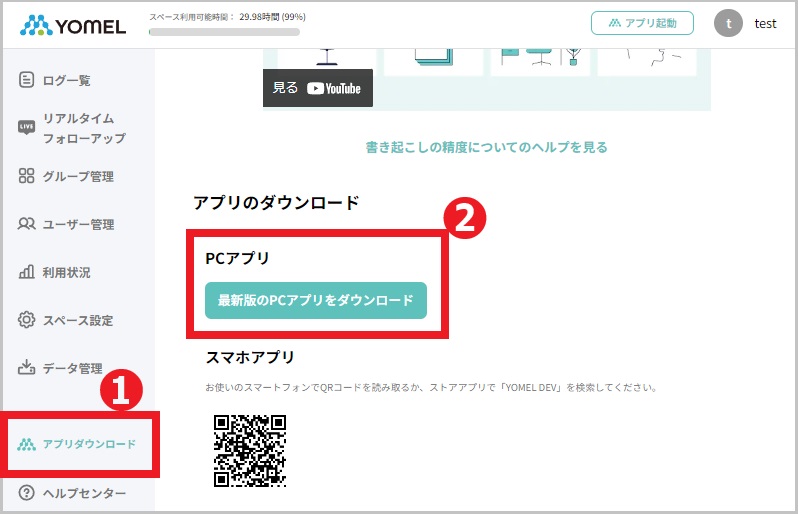Image resolution: width=798 pixels, height=514 pixels.
Task: Click the ログ一覧 list icon
Action: (x=26, y=80)
